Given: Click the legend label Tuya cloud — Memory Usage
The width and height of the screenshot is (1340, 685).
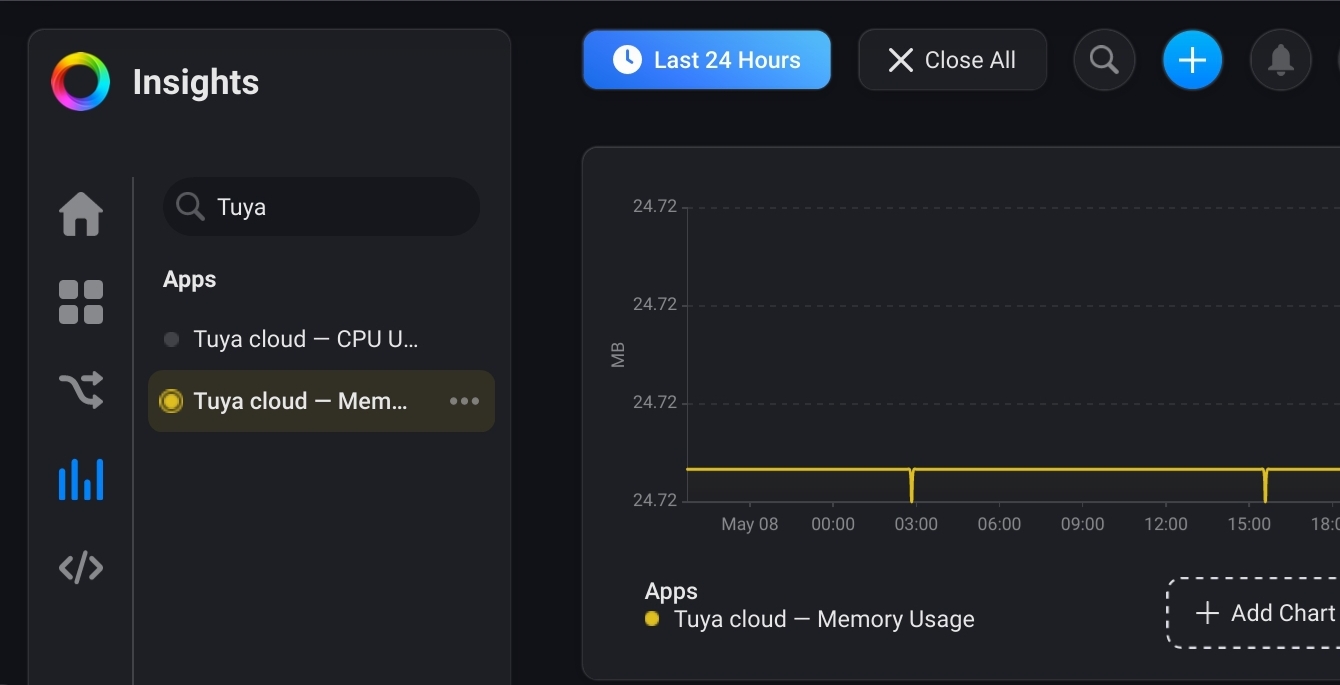Looking at the screenshot, I should click(x=824, y=619).
